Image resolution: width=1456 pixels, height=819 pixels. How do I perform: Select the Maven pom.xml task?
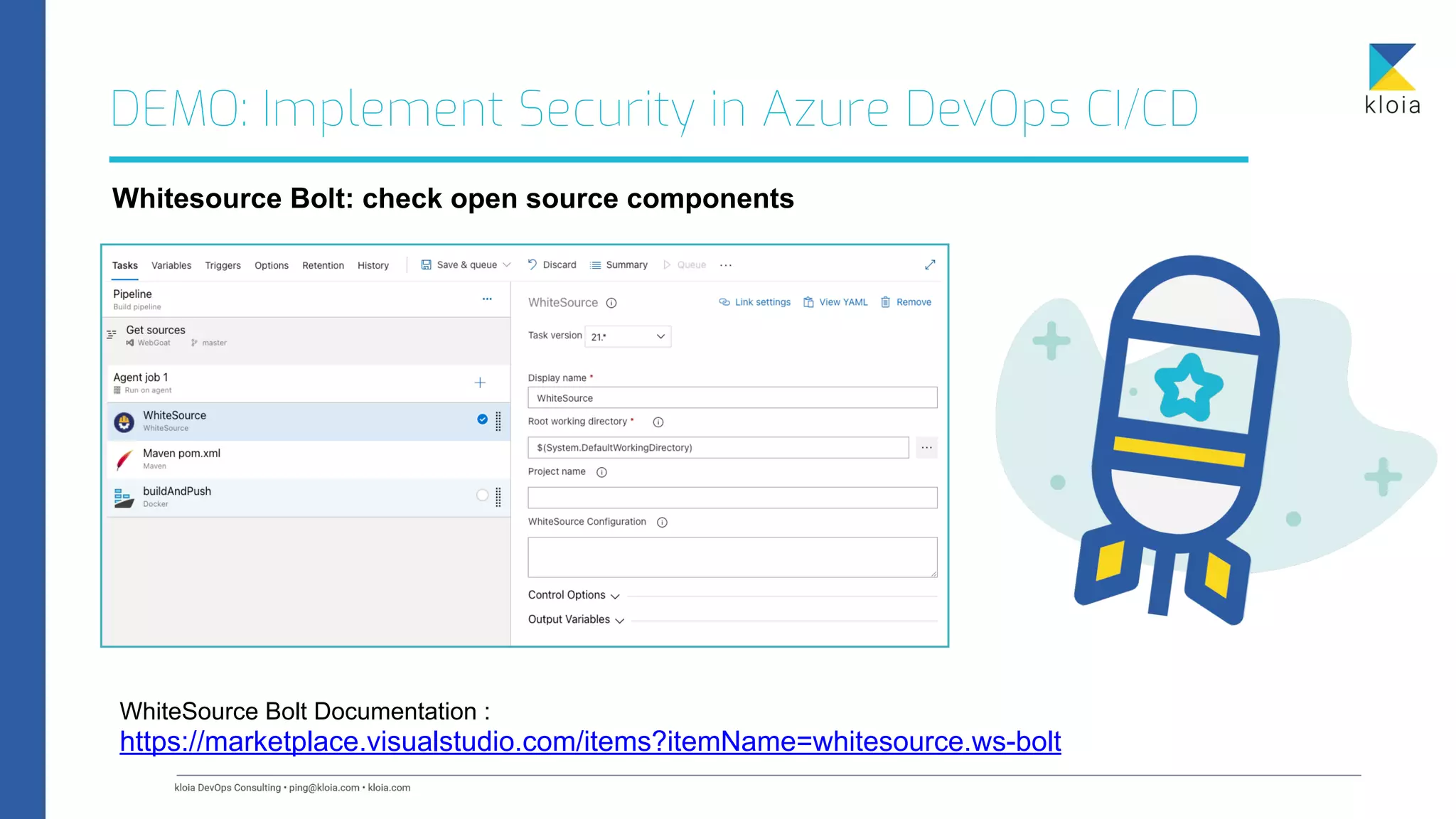click(x=309, y=459)
